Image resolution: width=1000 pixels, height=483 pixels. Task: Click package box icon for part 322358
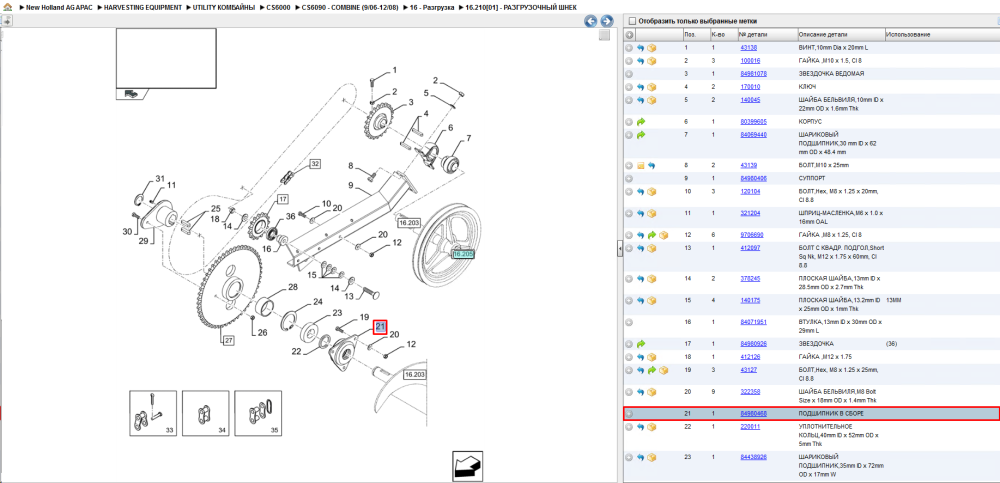(652, 392)
